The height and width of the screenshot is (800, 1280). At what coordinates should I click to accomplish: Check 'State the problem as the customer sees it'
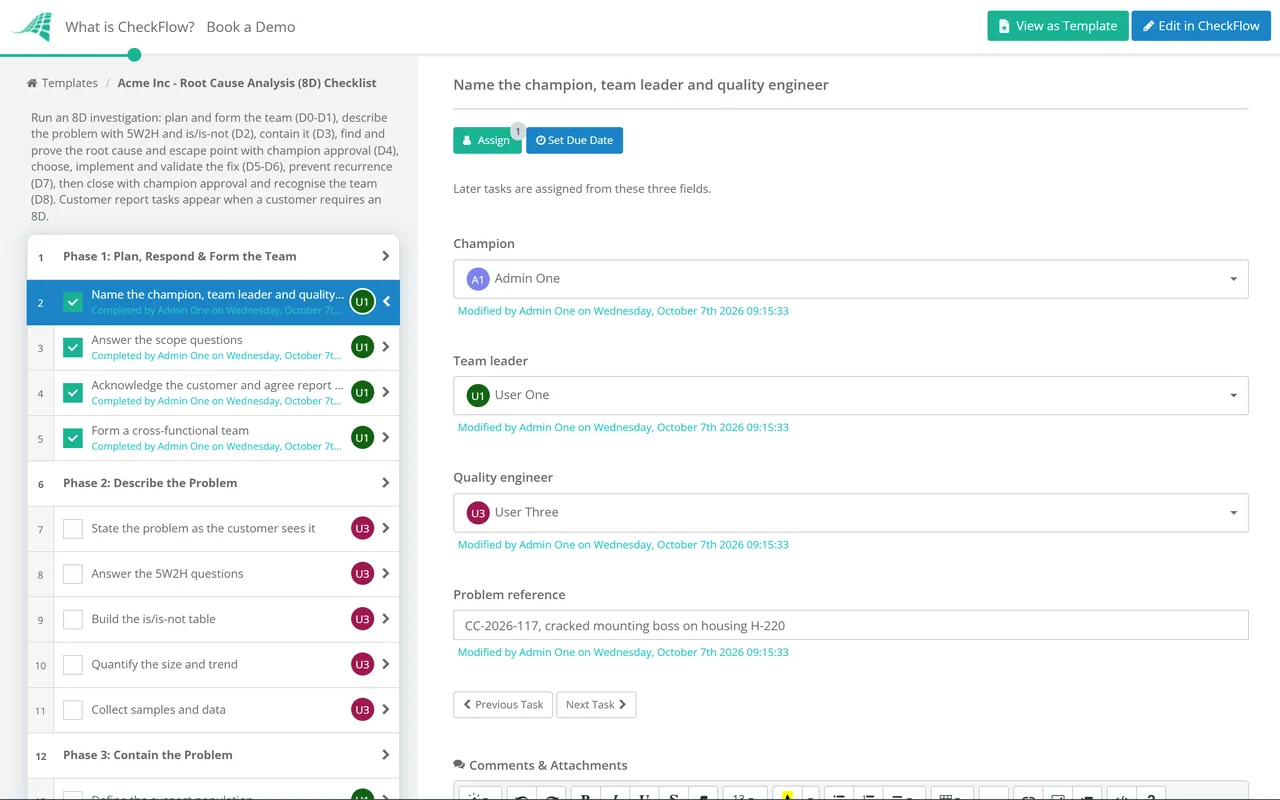click(73, 528)
